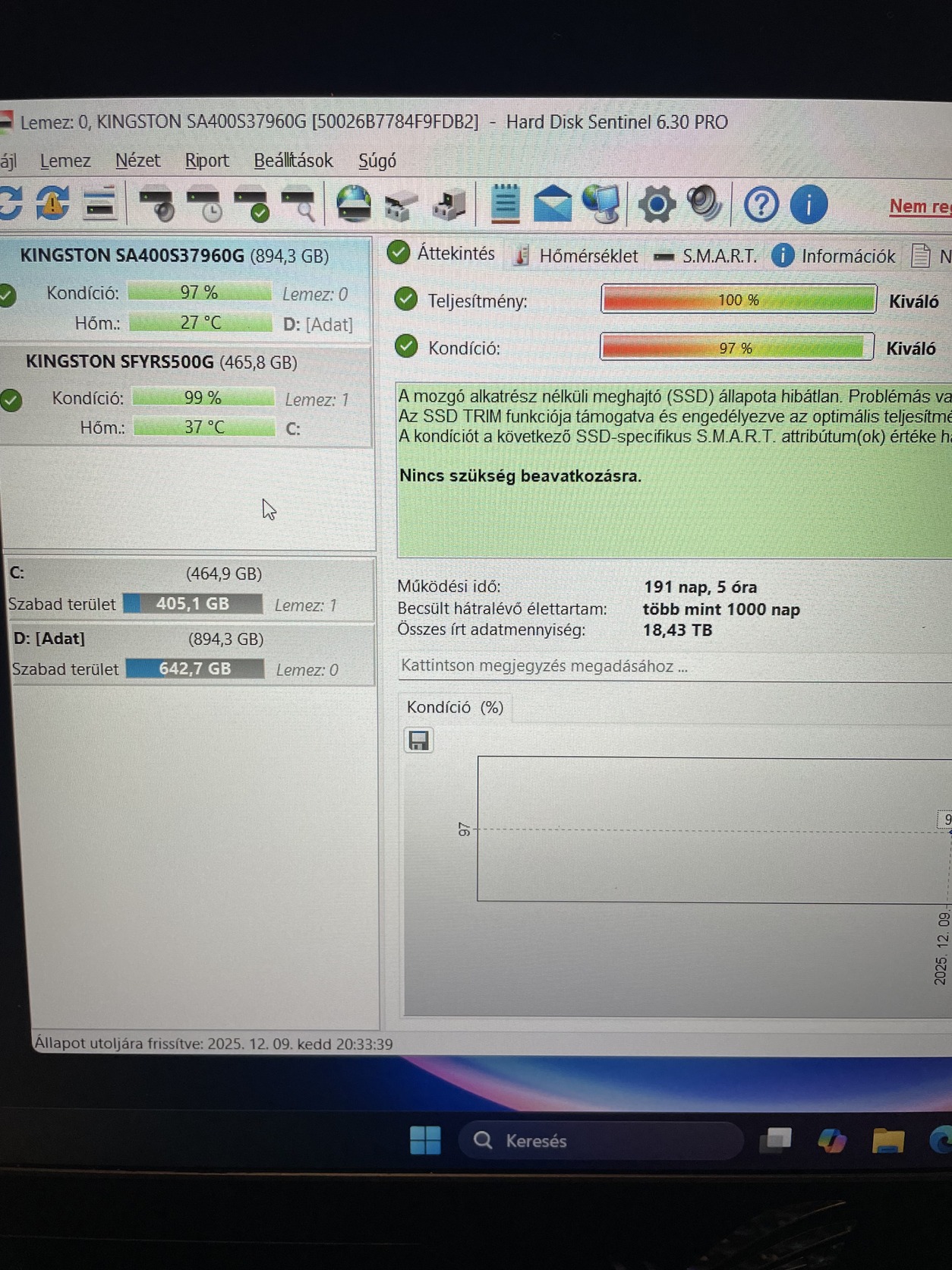The width and height of the screenshot is (952, 1270).
Task: Open File Explorer from the taskbar
Action: coord(888,1140)
